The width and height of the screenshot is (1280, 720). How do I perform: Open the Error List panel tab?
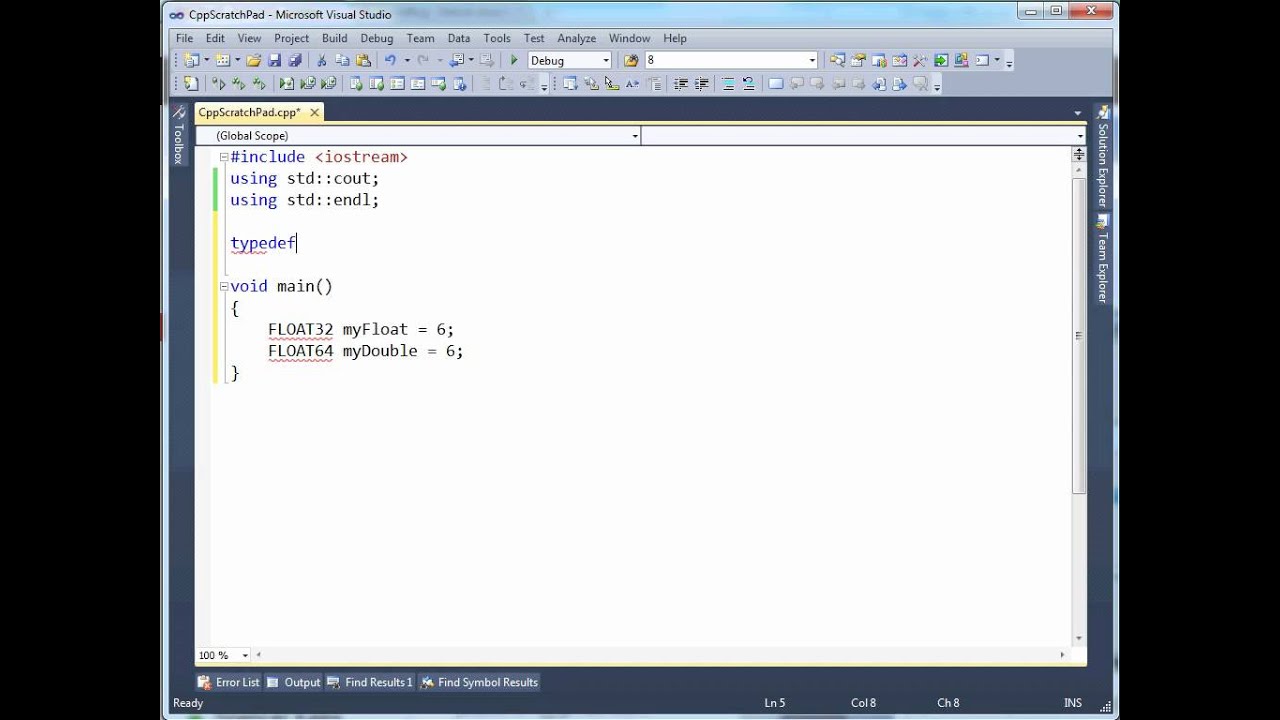(229, 683)
